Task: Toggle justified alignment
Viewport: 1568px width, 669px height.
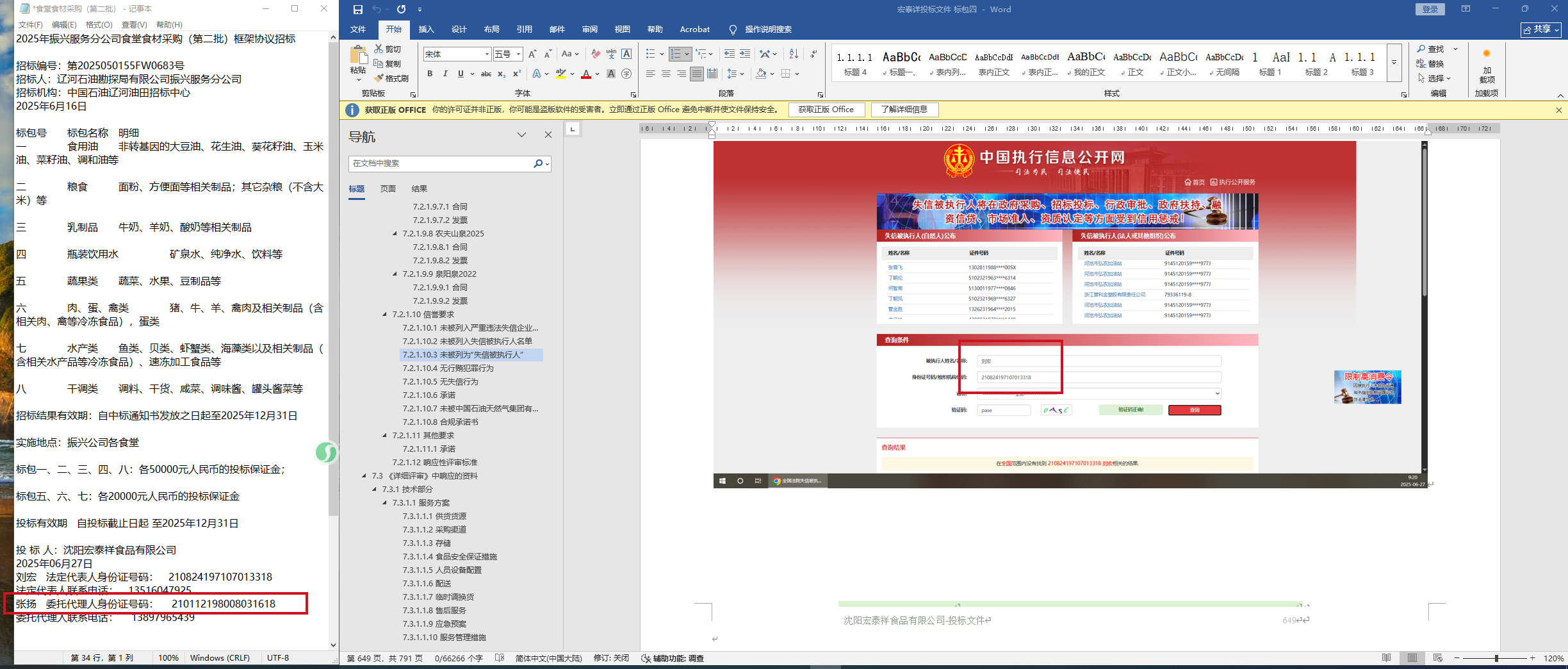Action: point(697,74)
